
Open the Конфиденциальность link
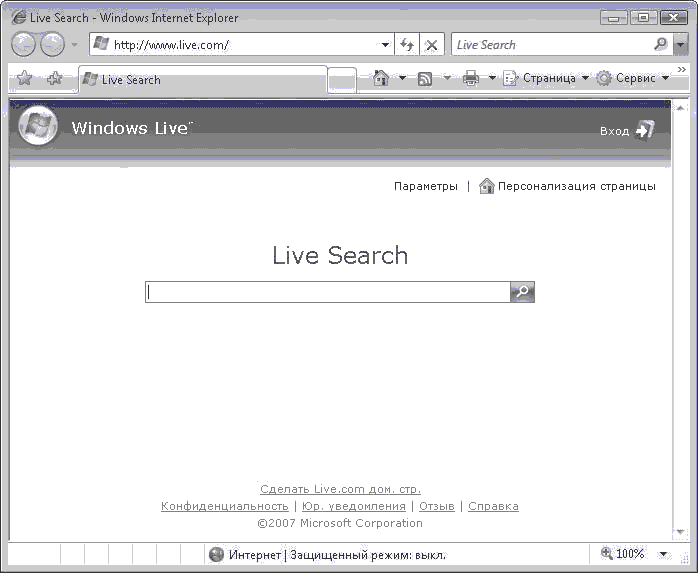(x=225, y=506)
